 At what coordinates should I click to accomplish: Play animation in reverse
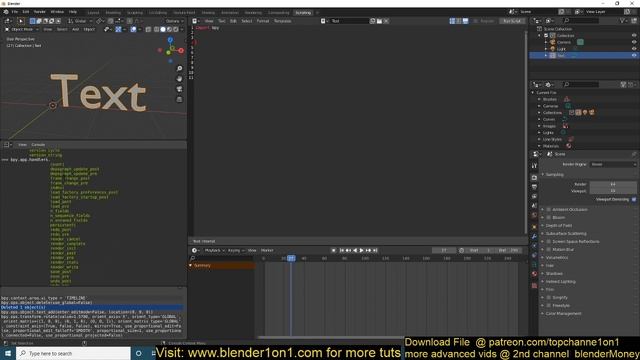[355, 250]
